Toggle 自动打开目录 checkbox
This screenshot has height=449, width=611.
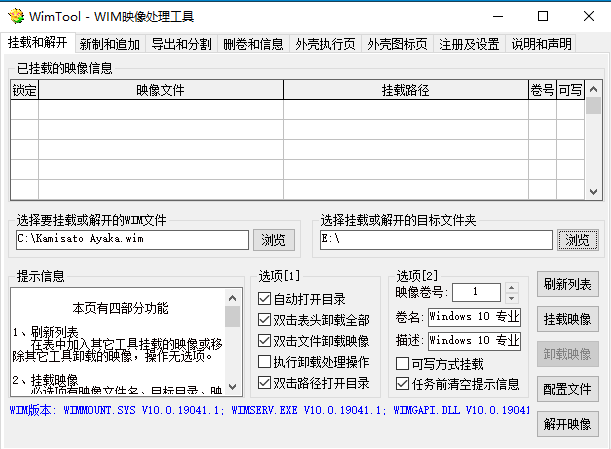click(302, 299)
